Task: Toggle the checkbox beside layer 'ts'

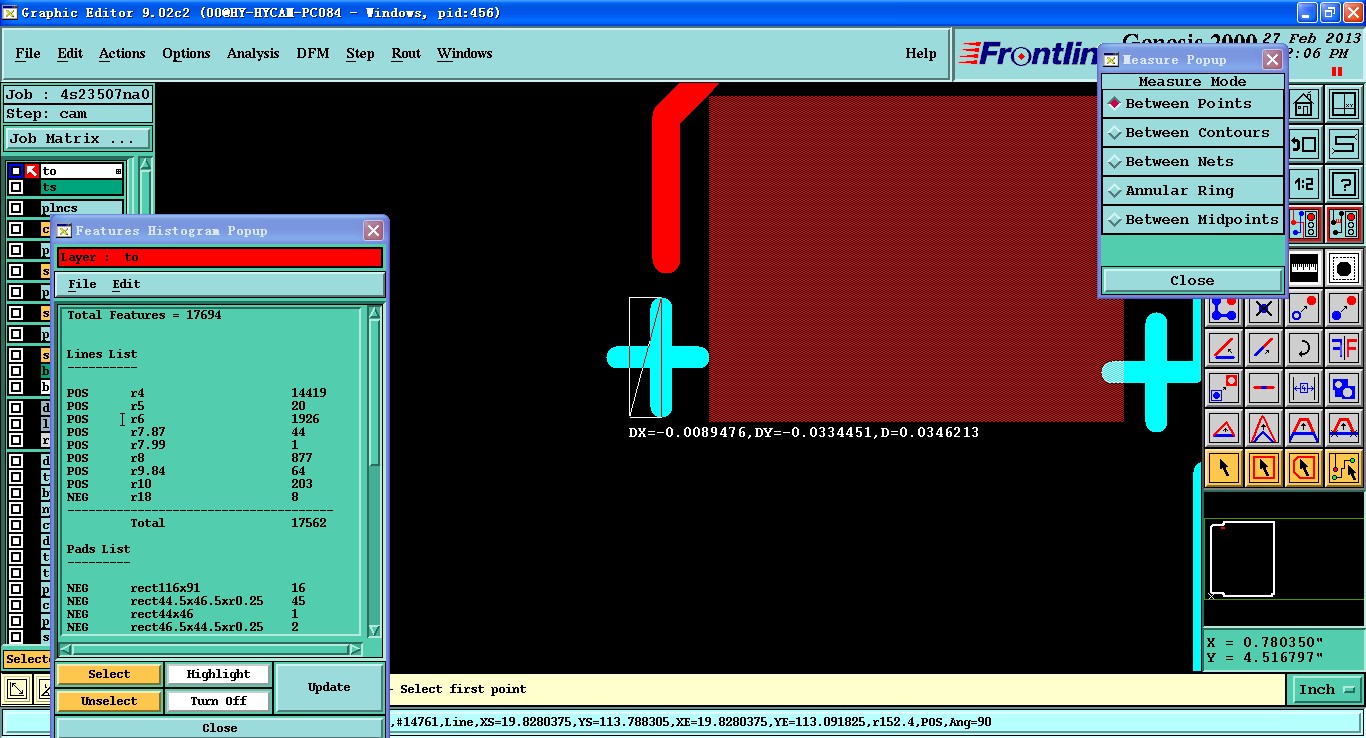Action: (x=16, y=187)
